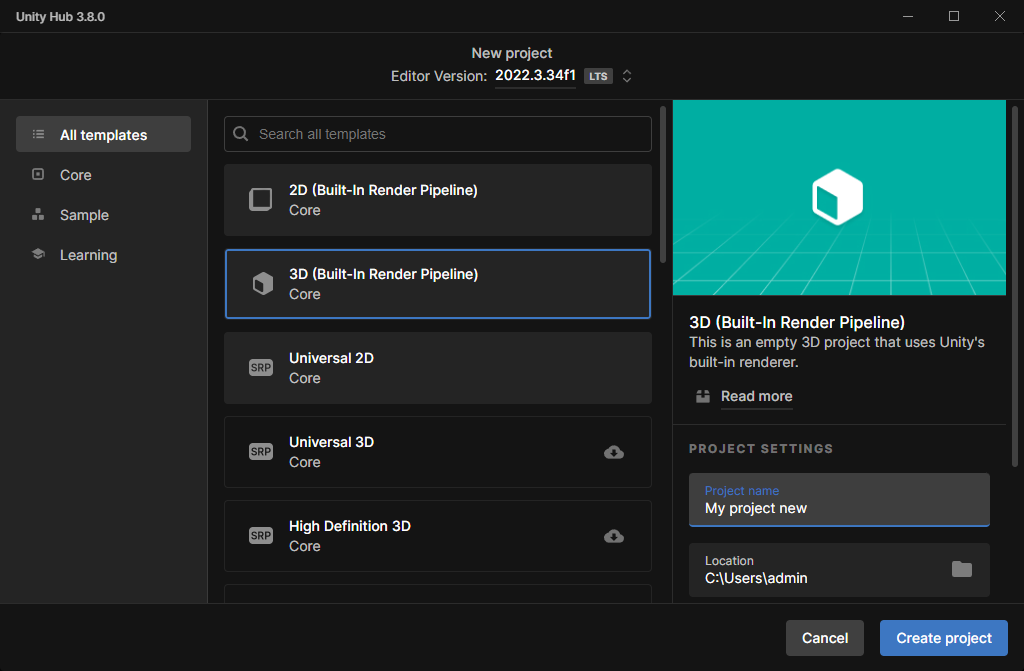Click the project settings panel scrollbar
Image resolution: width=1024 pixels, height=671 pixels.
pyautogui.click(x=1015, y=286)
